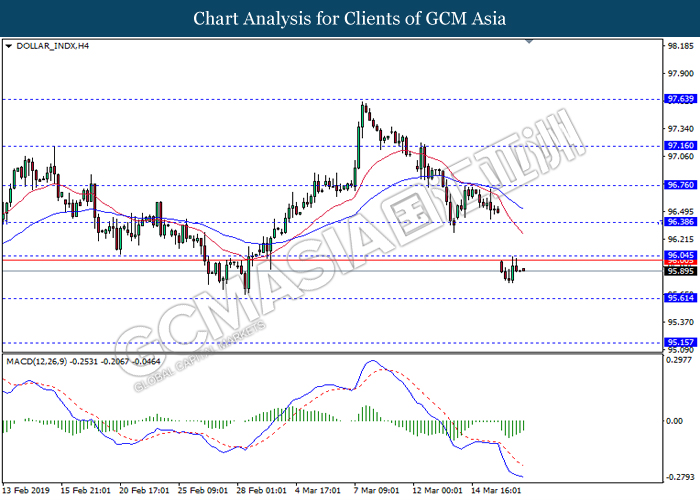Select the 96.386 price level label
The width and height of the screenshot is (700, 500).
(x=680, y=222)
